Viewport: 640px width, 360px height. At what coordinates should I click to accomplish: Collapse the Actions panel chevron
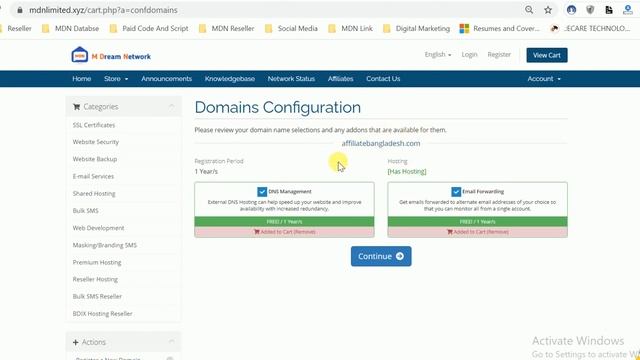[x=171, y=342]
